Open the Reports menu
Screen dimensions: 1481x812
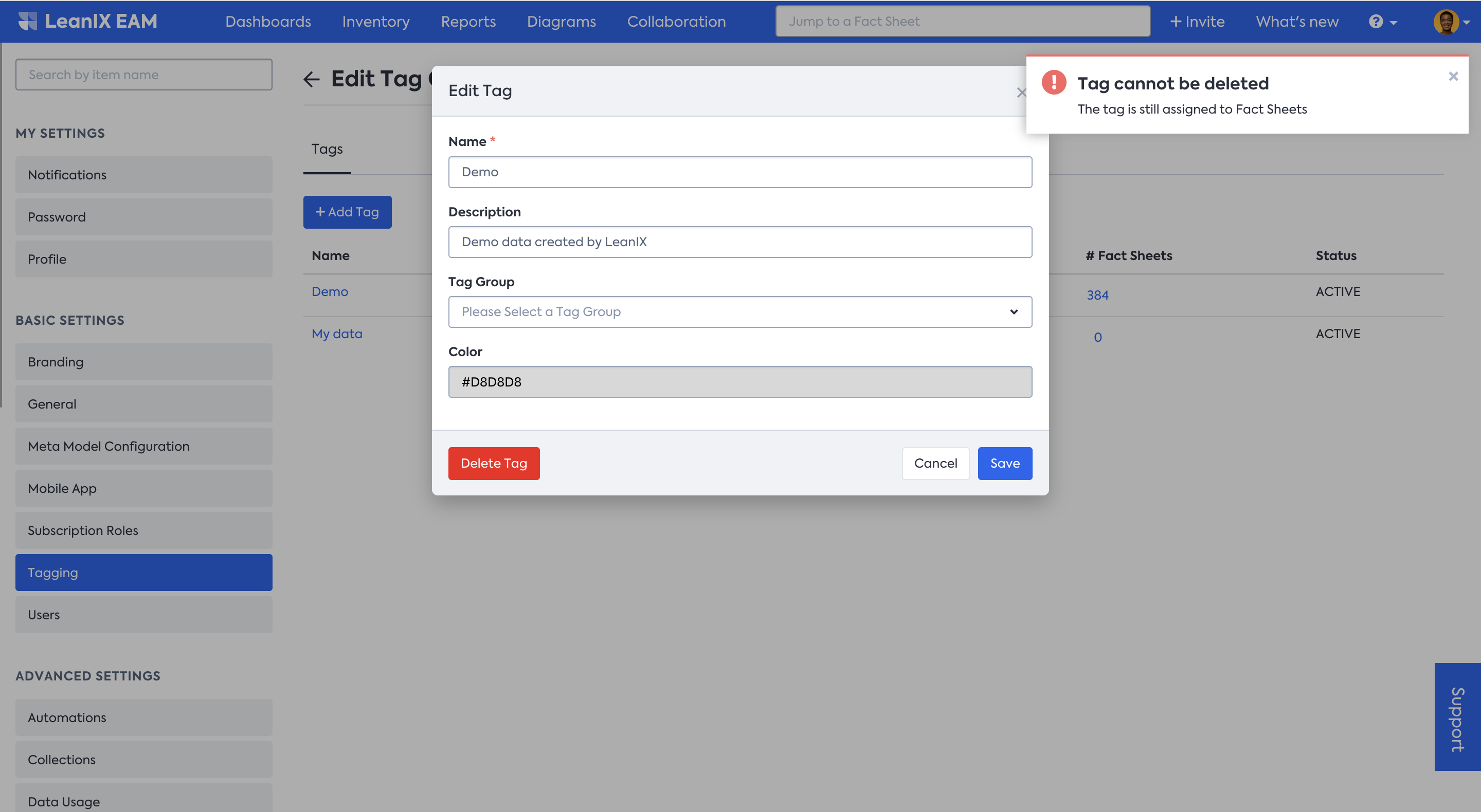468,22
